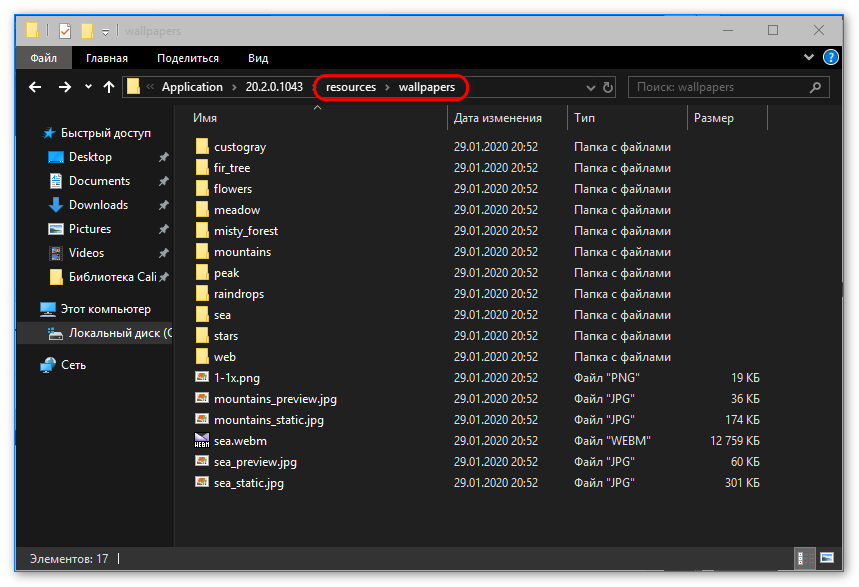
Task: Refresh the wallpapers folder view
Action: [x=609, y=87]
